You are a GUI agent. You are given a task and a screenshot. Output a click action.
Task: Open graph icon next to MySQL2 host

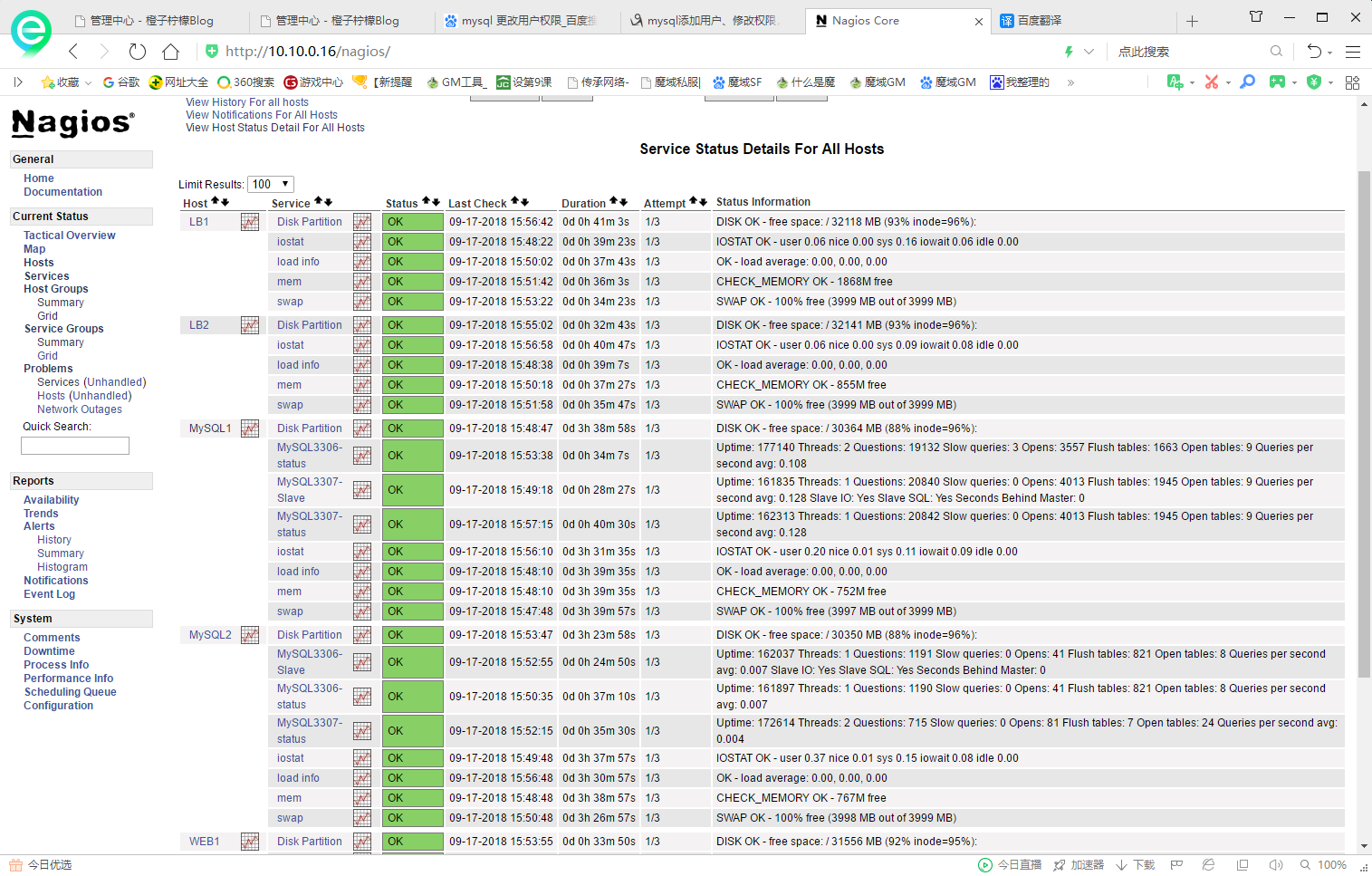(x=250, y=635)
